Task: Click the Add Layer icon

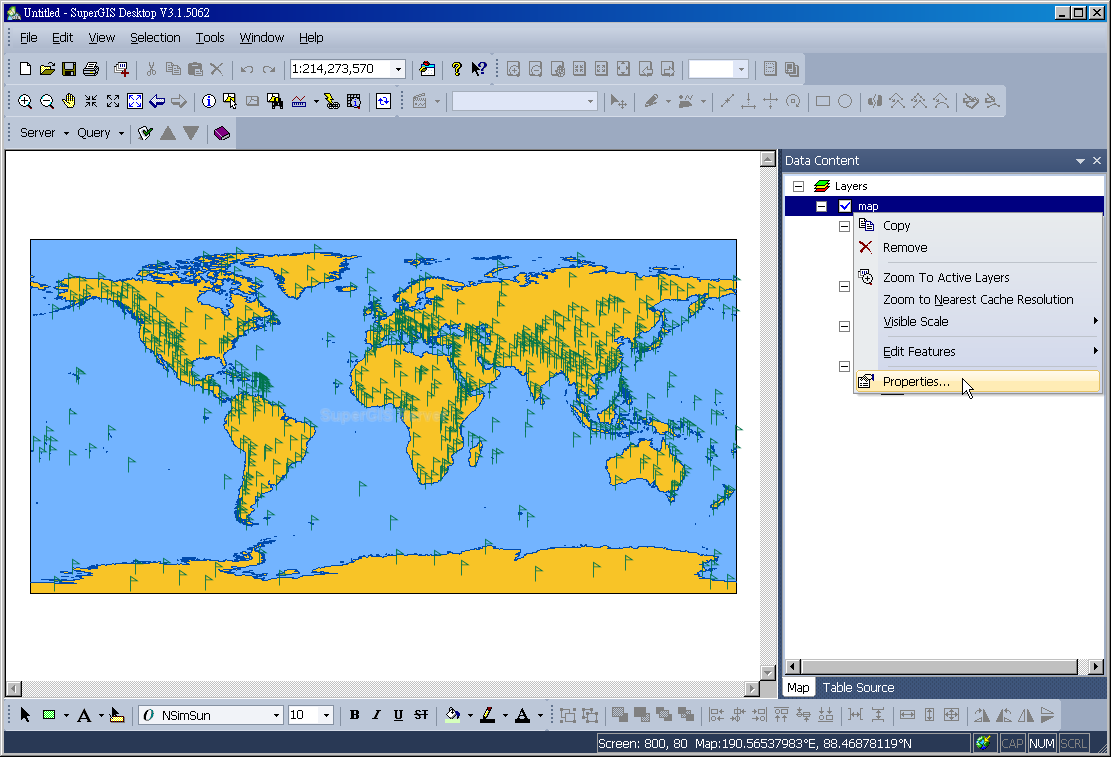Action: pyautogui.click(x=121, y=69)
